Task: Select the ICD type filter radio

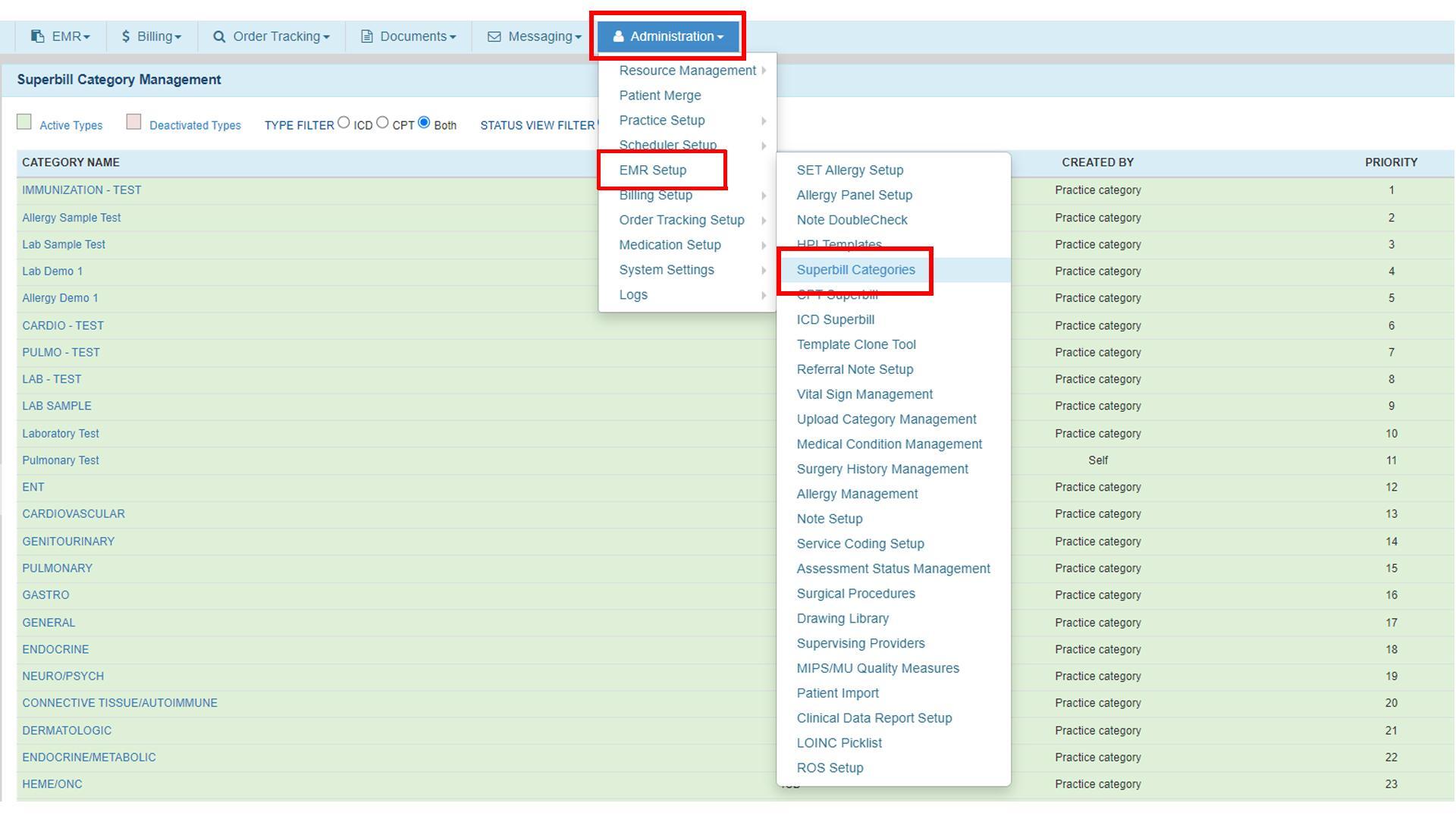Action: 344,122
